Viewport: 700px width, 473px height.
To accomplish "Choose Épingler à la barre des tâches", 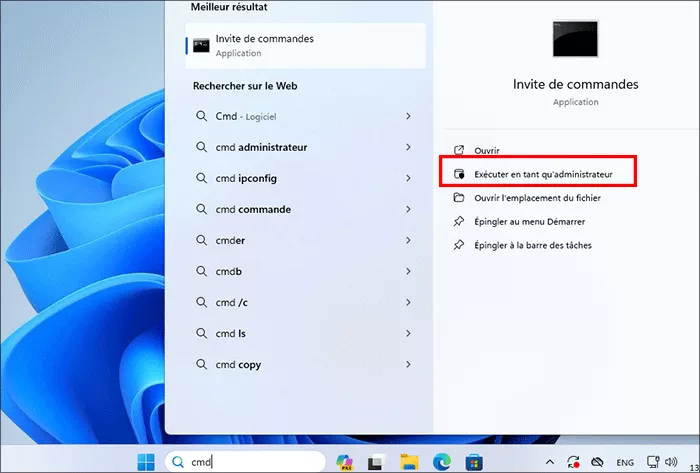I will point(533,245).
